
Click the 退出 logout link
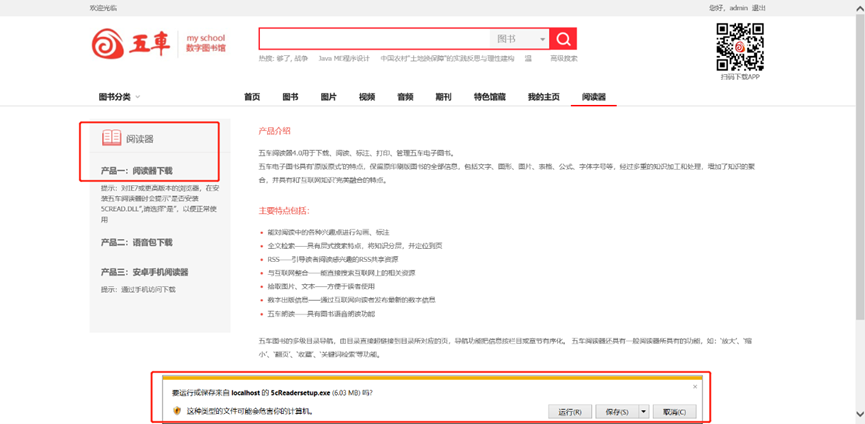point(759,7)
